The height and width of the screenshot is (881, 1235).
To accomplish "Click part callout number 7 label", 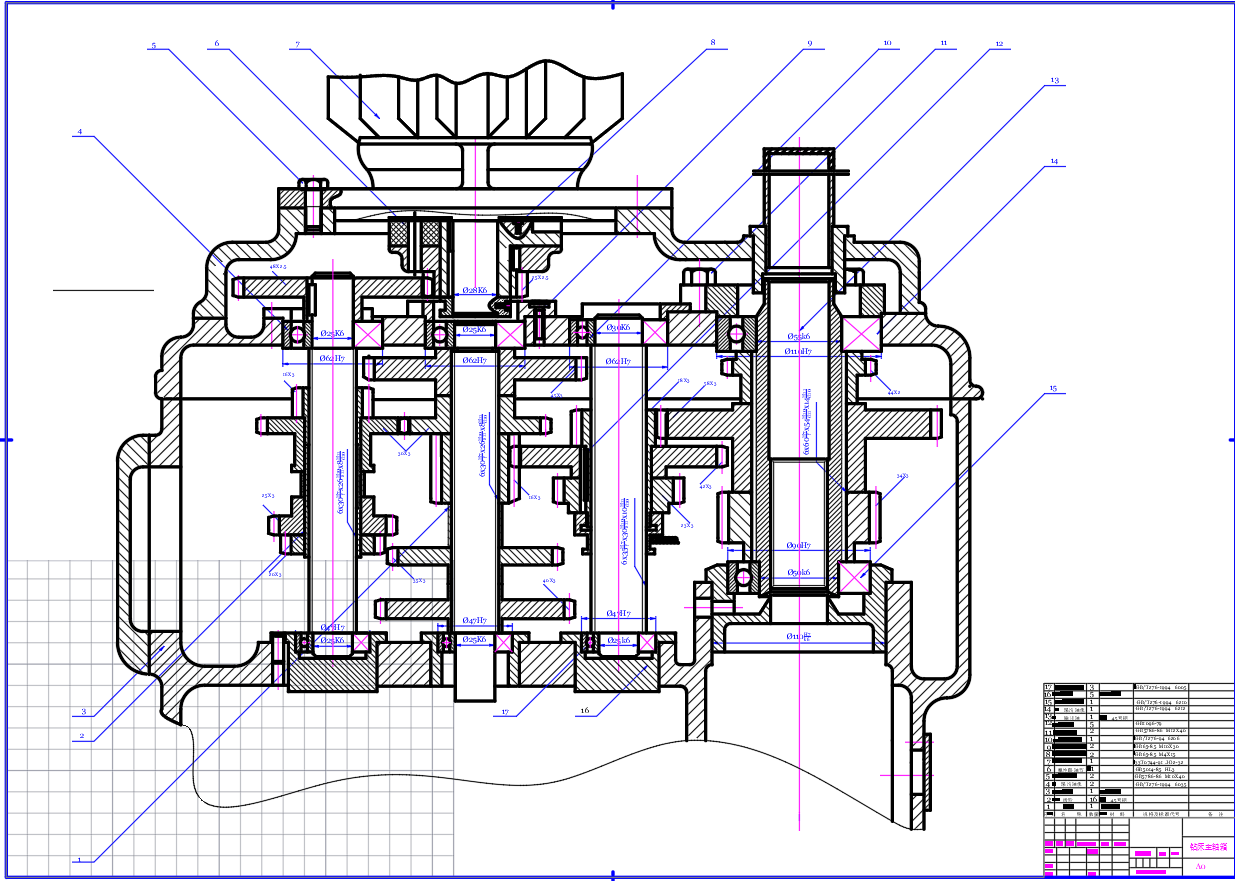I will (298, 44).
